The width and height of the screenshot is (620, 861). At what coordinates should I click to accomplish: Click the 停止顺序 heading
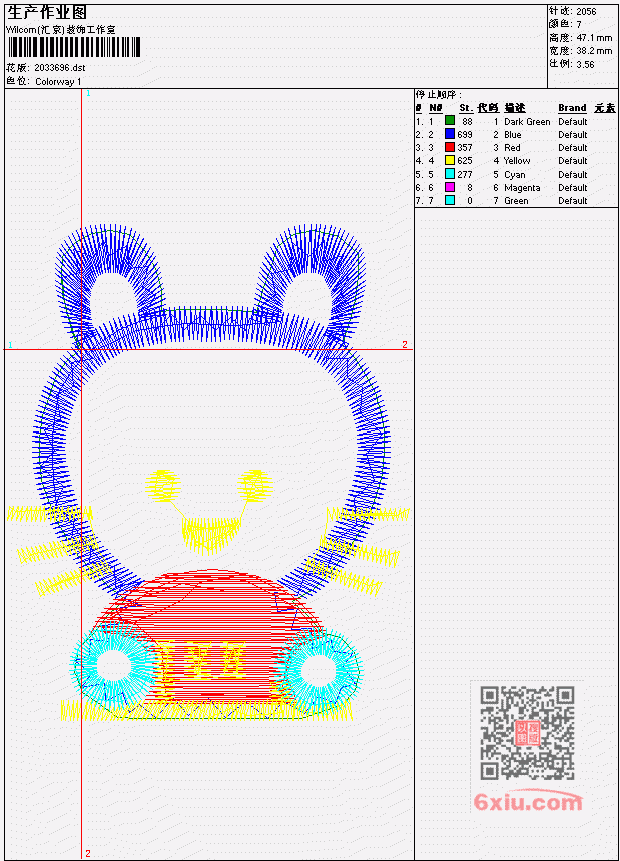[438, 94]
